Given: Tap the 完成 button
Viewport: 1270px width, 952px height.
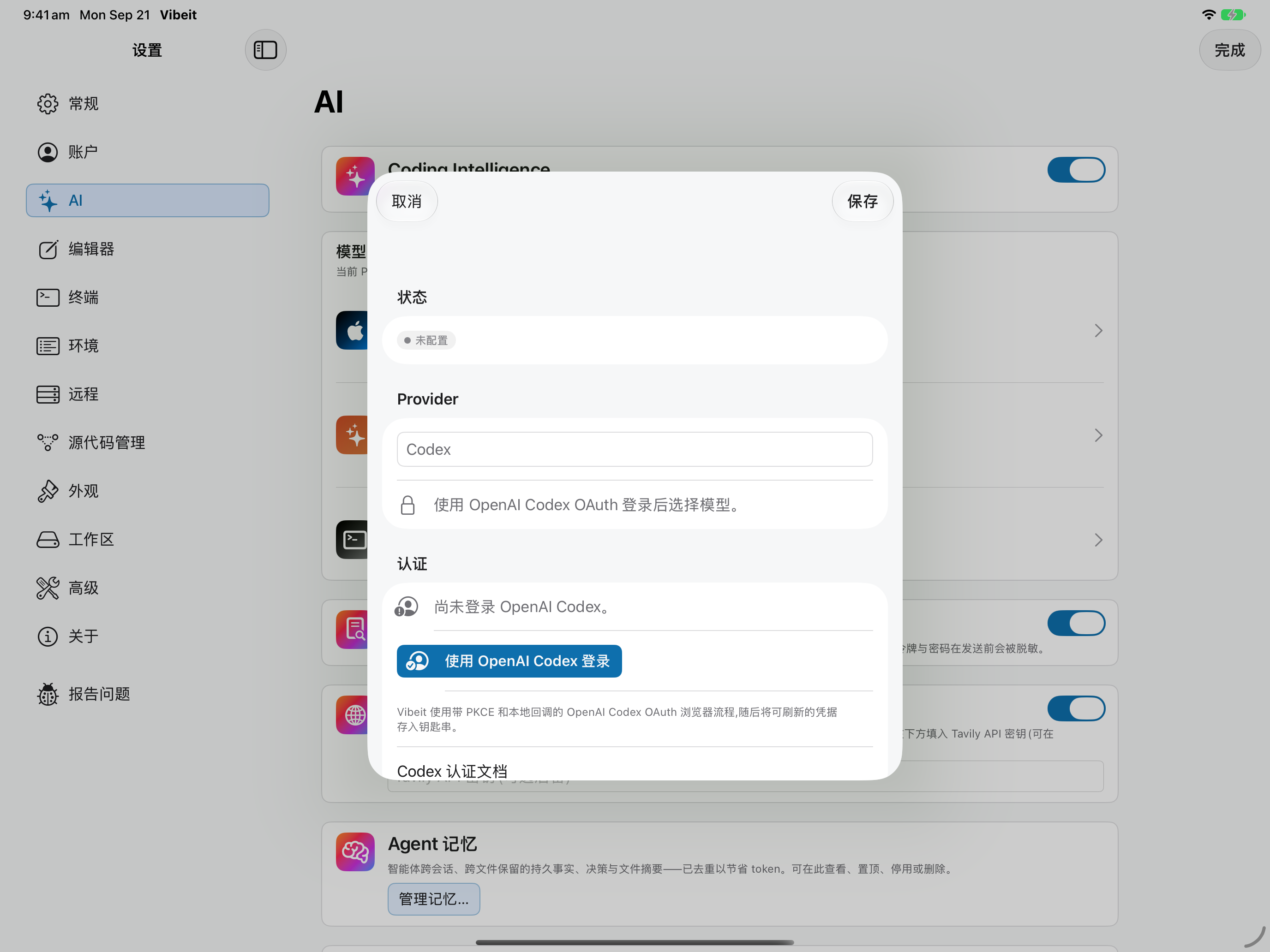Looking at the screenshot, I should [x=1230, y=50].
